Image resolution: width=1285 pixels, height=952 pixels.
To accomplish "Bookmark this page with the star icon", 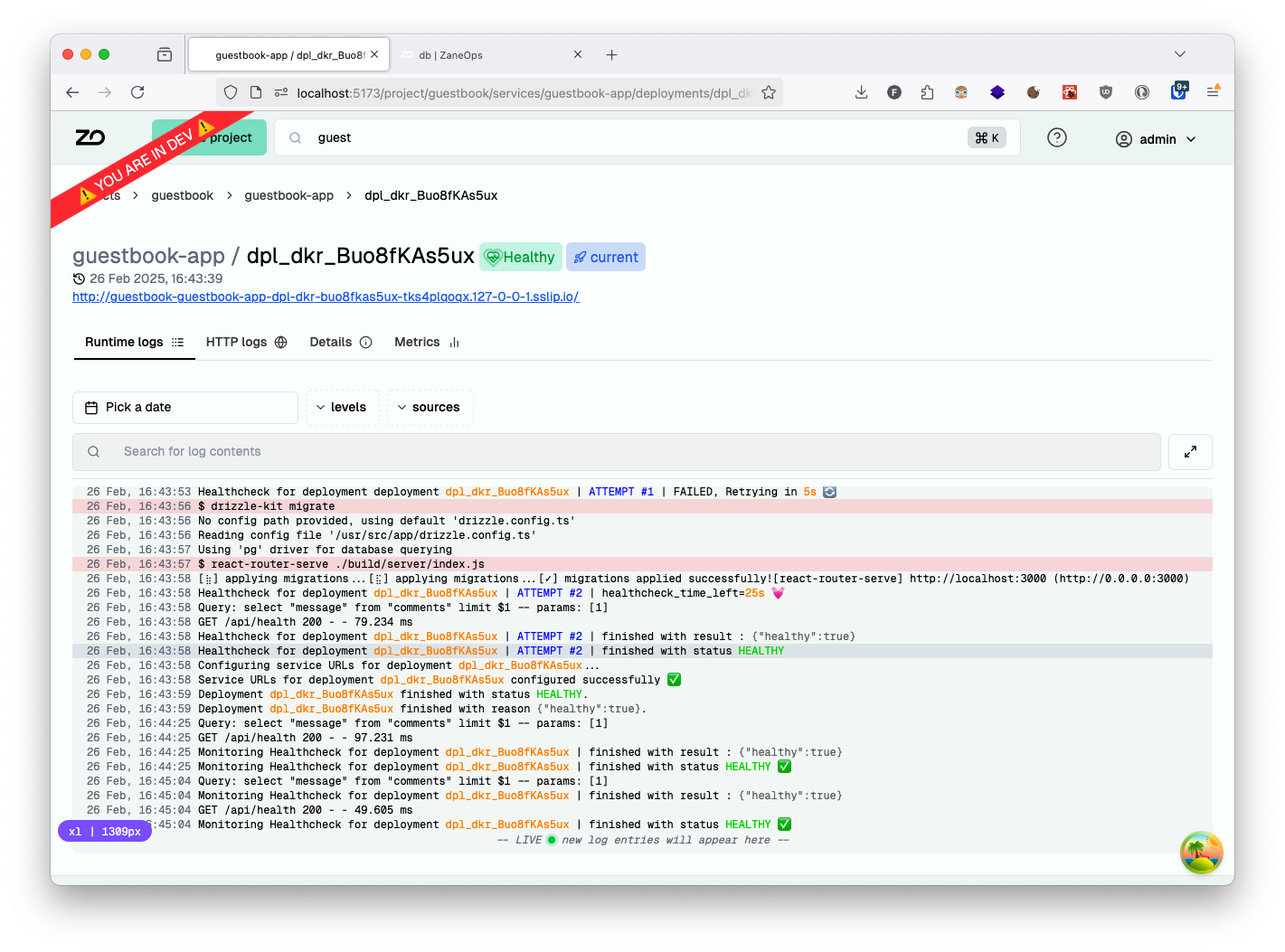I will pos(769,92).
